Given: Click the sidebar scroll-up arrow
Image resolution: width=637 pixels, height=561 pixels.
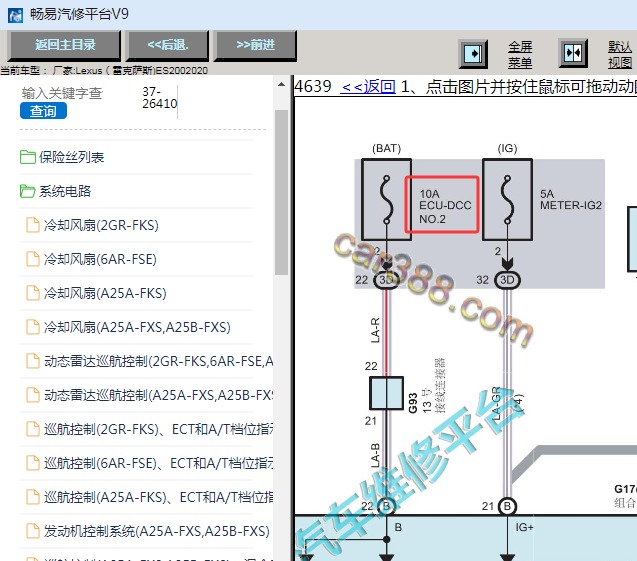Looking at the screenshot, I should click(x=281, y=85).
